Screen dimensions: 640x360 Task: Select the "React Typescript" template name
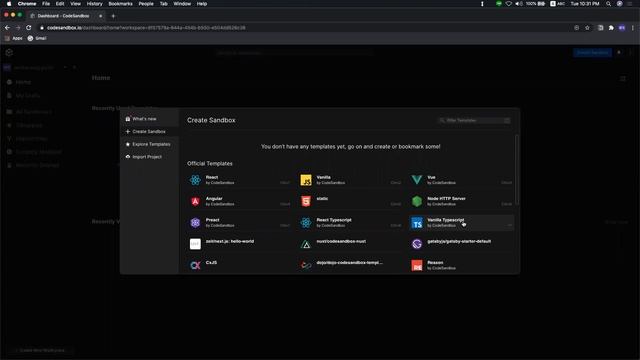coord(334,220)
